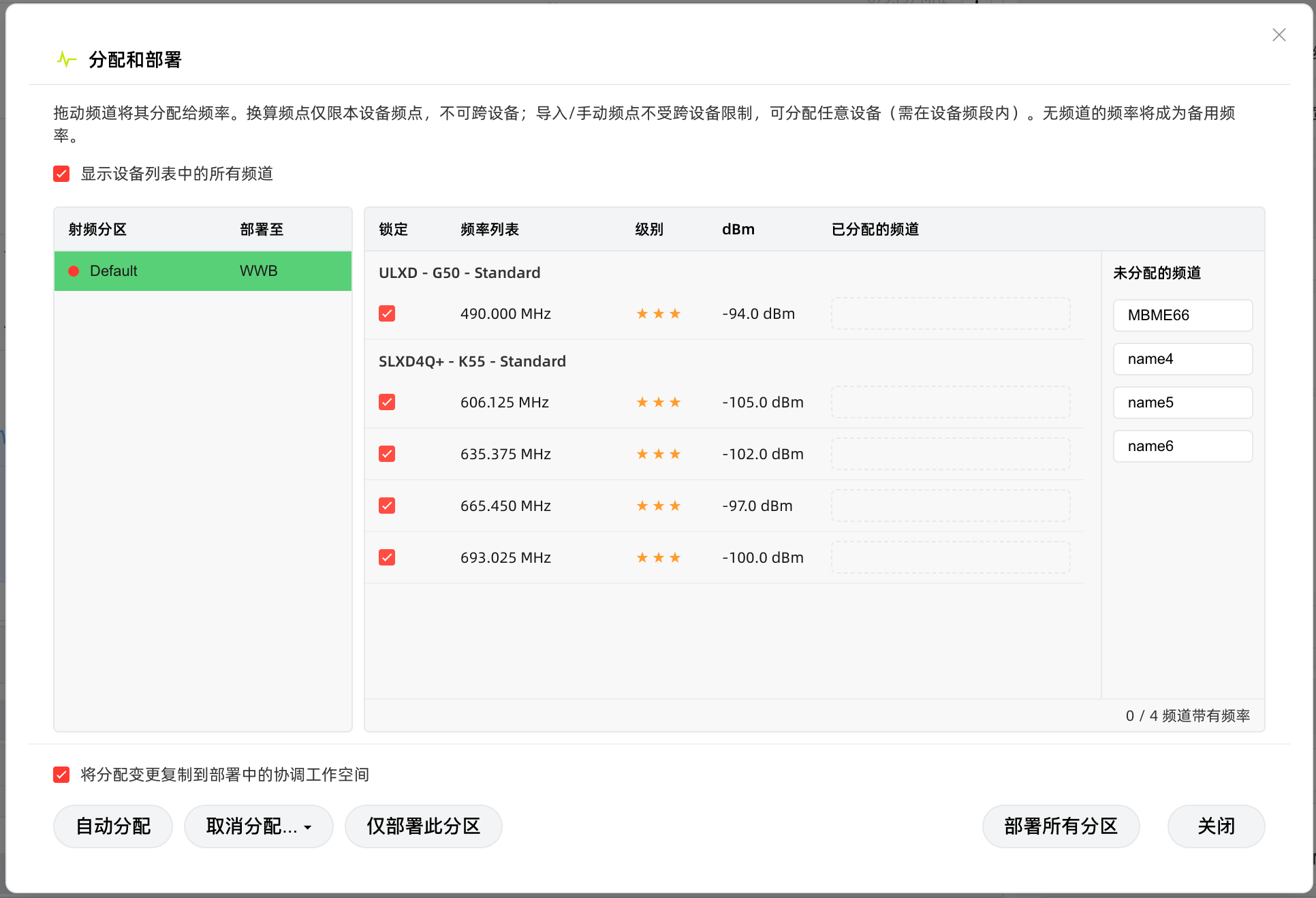
Task: Select unassigned channel MBME66
Action: (x=1183, y=315)
